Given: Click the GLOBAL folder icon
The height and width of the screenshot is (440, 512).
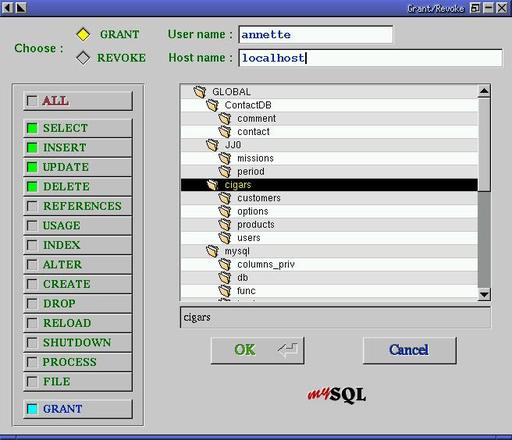Looking at the screenshot, I should coord(200,92).
